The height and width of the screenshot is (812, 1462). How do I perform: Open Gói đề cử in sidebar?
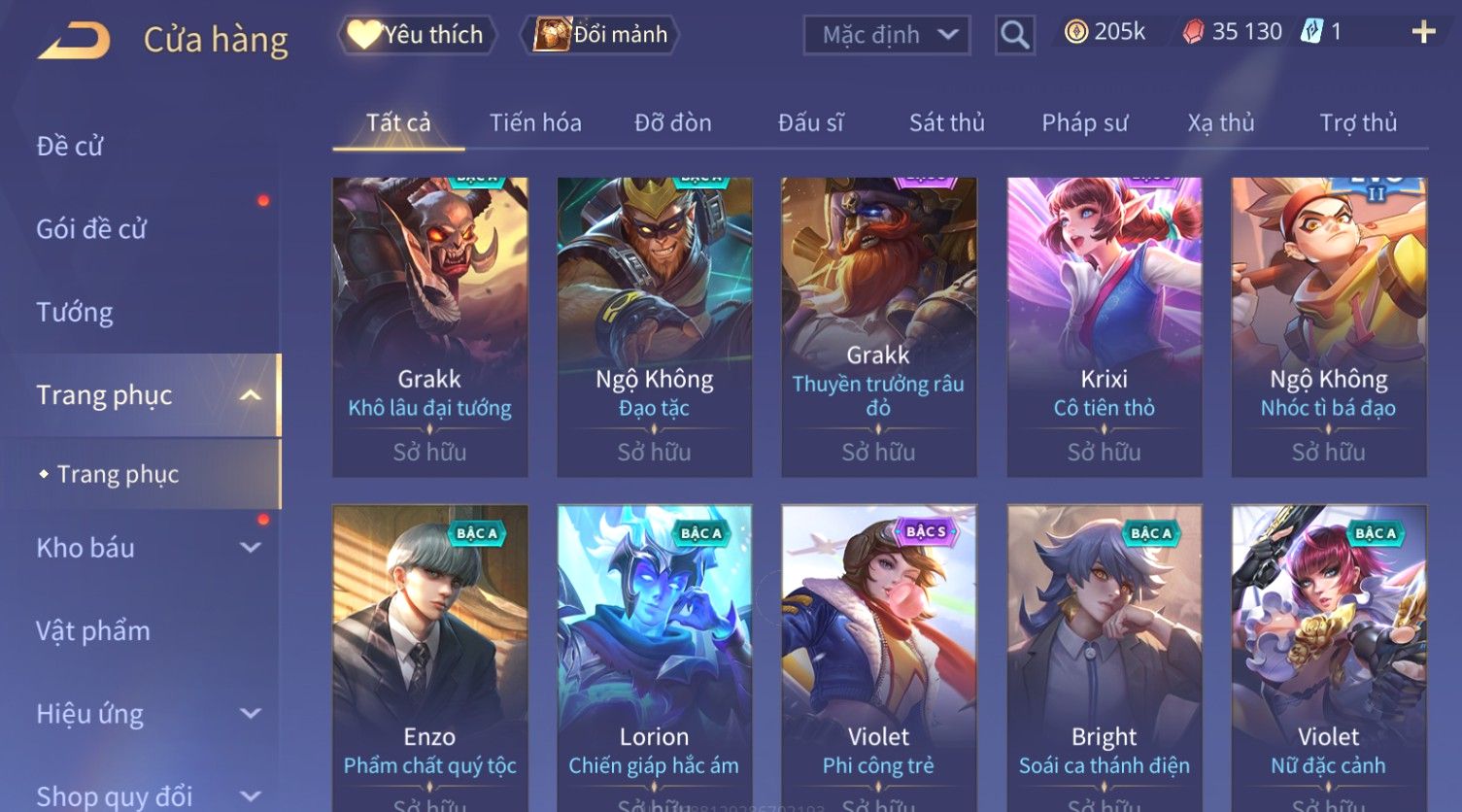pos(91,229)
